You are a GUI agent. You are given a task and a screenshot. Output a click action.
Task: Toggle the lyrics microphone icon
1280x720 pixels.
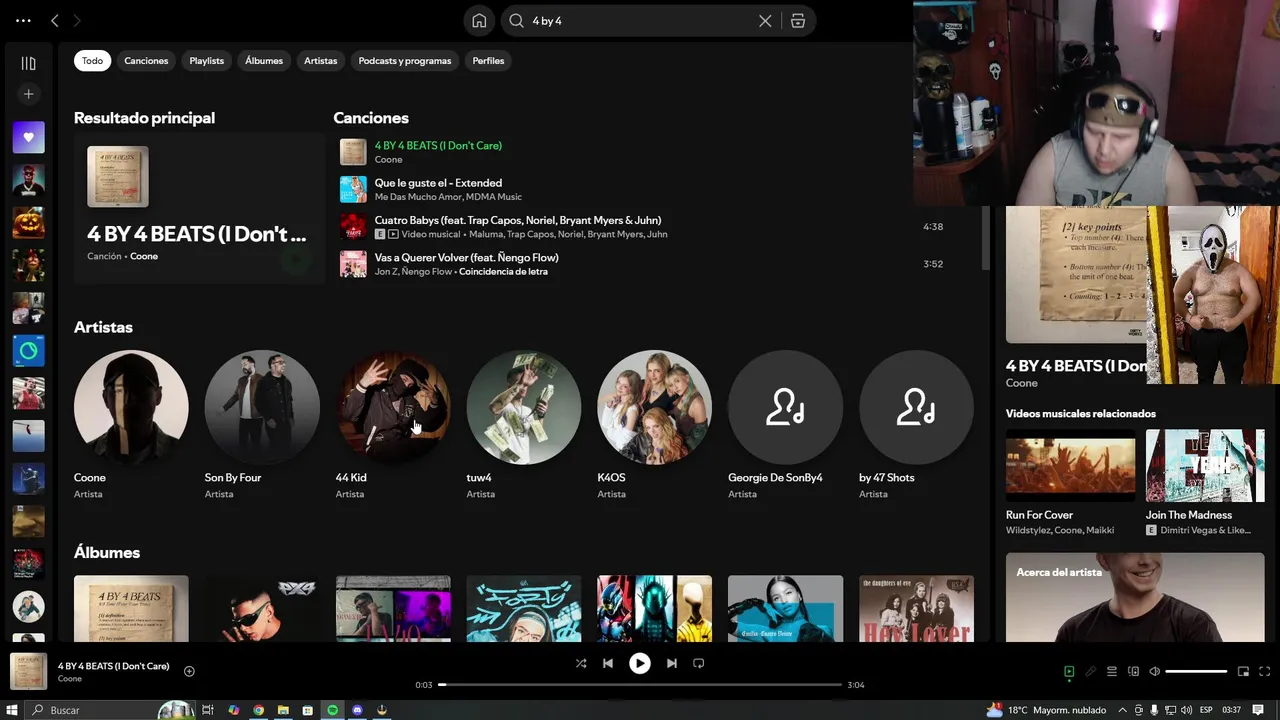coord(1090,672)
